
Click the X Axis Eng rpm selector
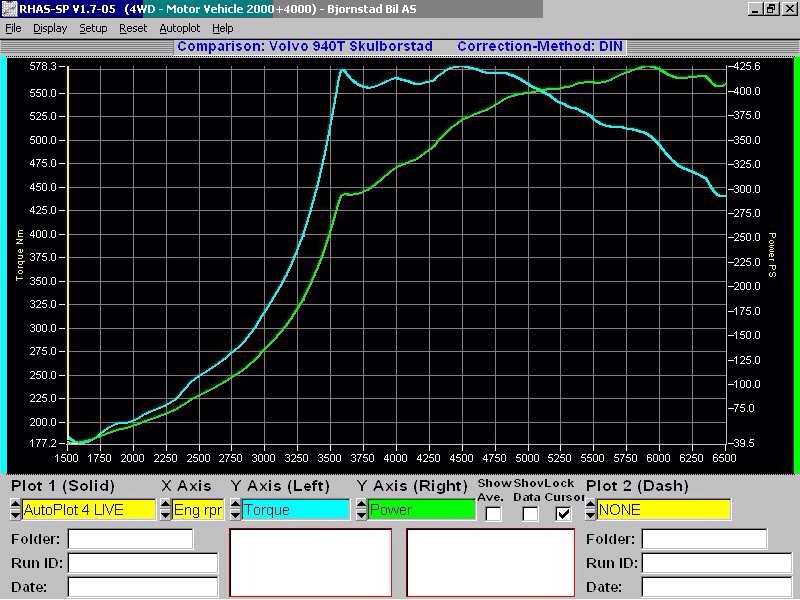(x=198, y=510)
